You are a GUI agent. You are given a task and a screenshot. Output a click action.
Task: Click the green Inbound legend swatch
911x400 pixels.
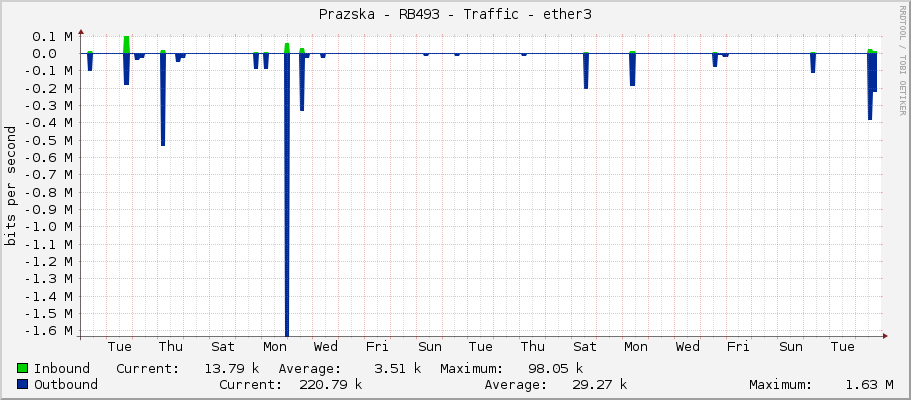point(23,368)
